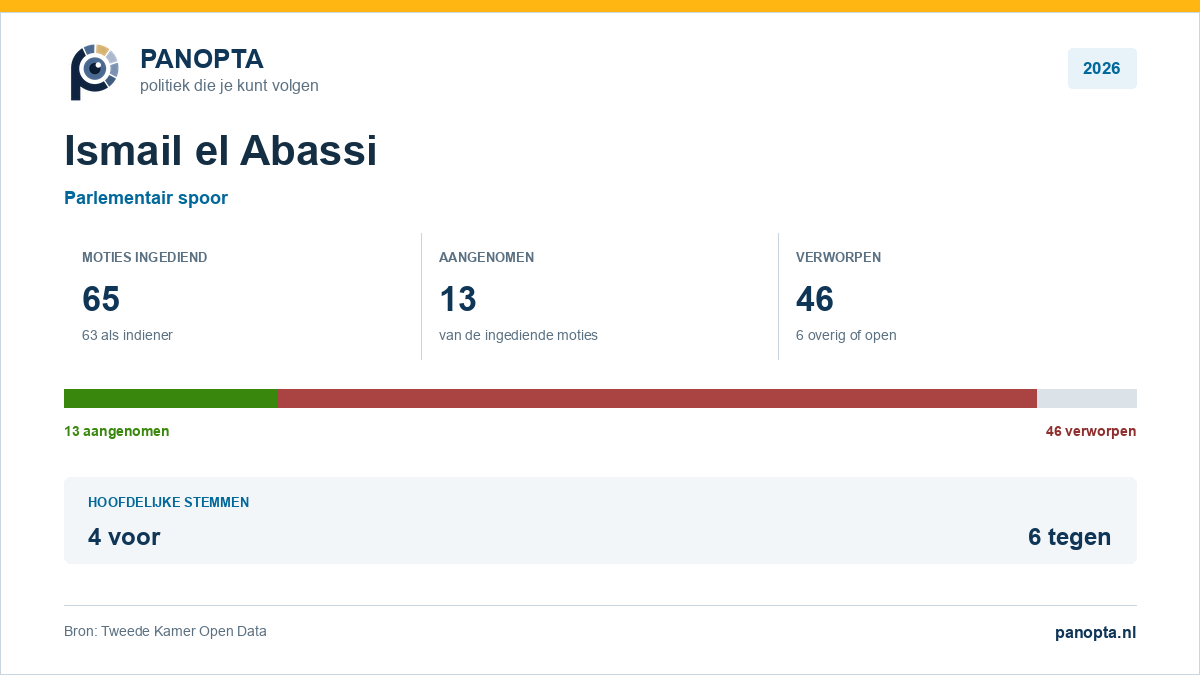This screenshot has width=1200, height=675.
Task: Select the 2026 year badge
Action: 1102,69
